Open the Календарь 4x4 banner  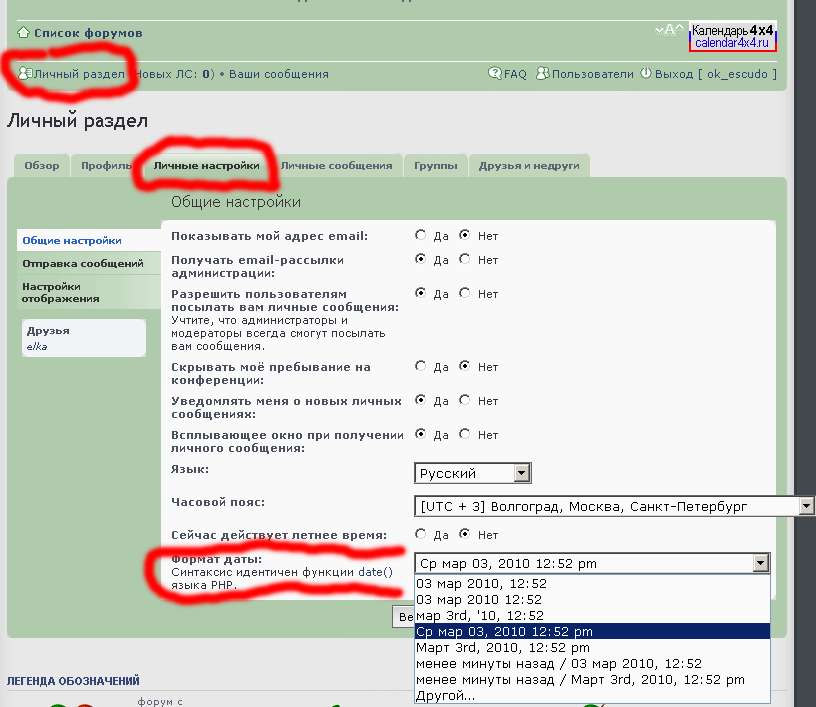[x=732, y=37]
